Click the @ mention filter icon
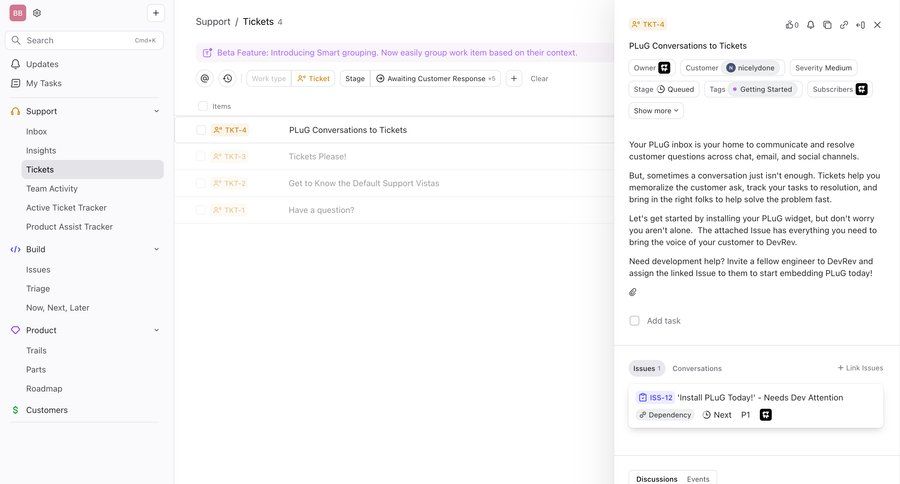The image size is (900, 484). click(x=205, y=78)
